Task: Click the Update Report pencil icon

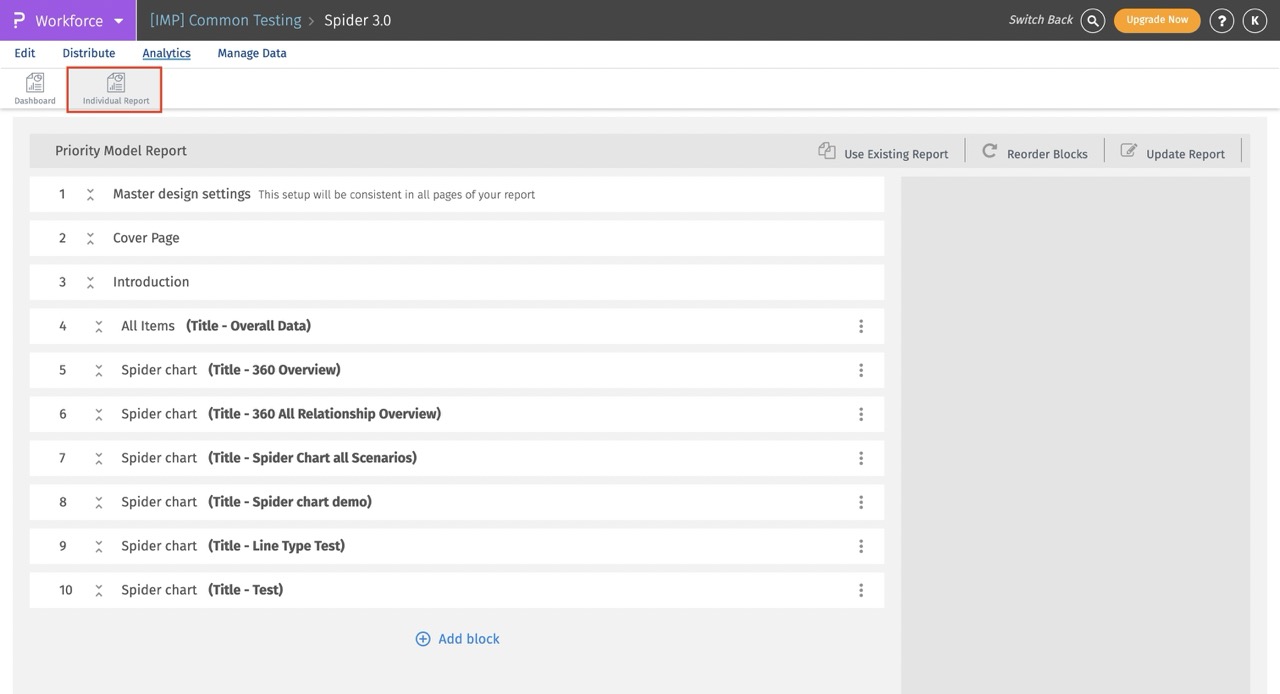Action: pyautogui.click(x=1129, y=151)
